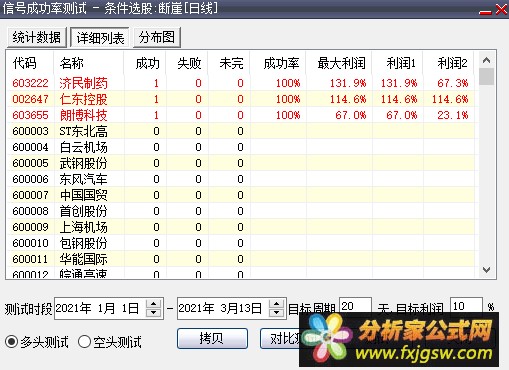Show the 分布图 tab
Viewport: 509px width, 370px height.
tap(157, 37)
